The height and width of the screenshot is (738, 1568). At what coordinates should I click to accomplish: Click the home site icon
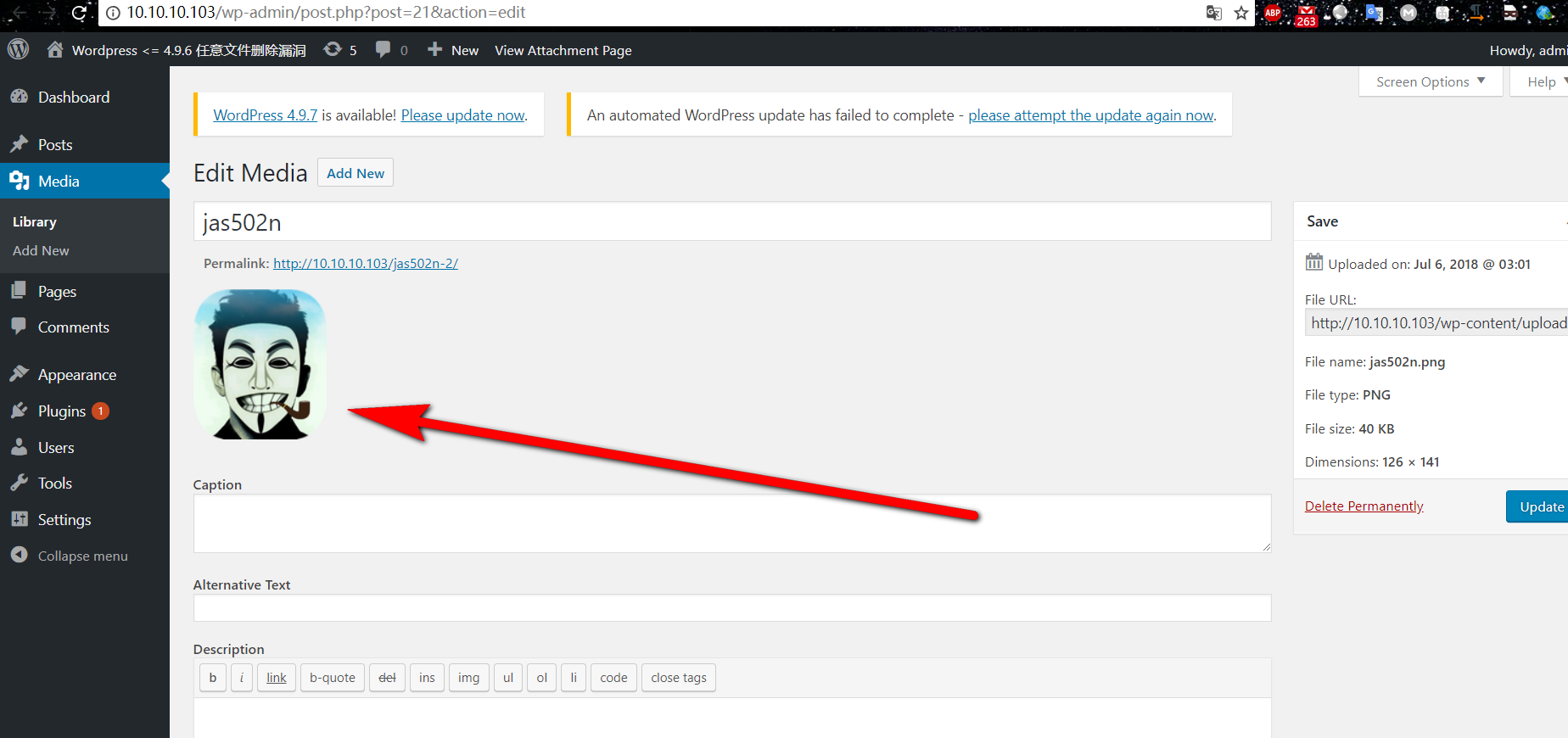[55, 49]
